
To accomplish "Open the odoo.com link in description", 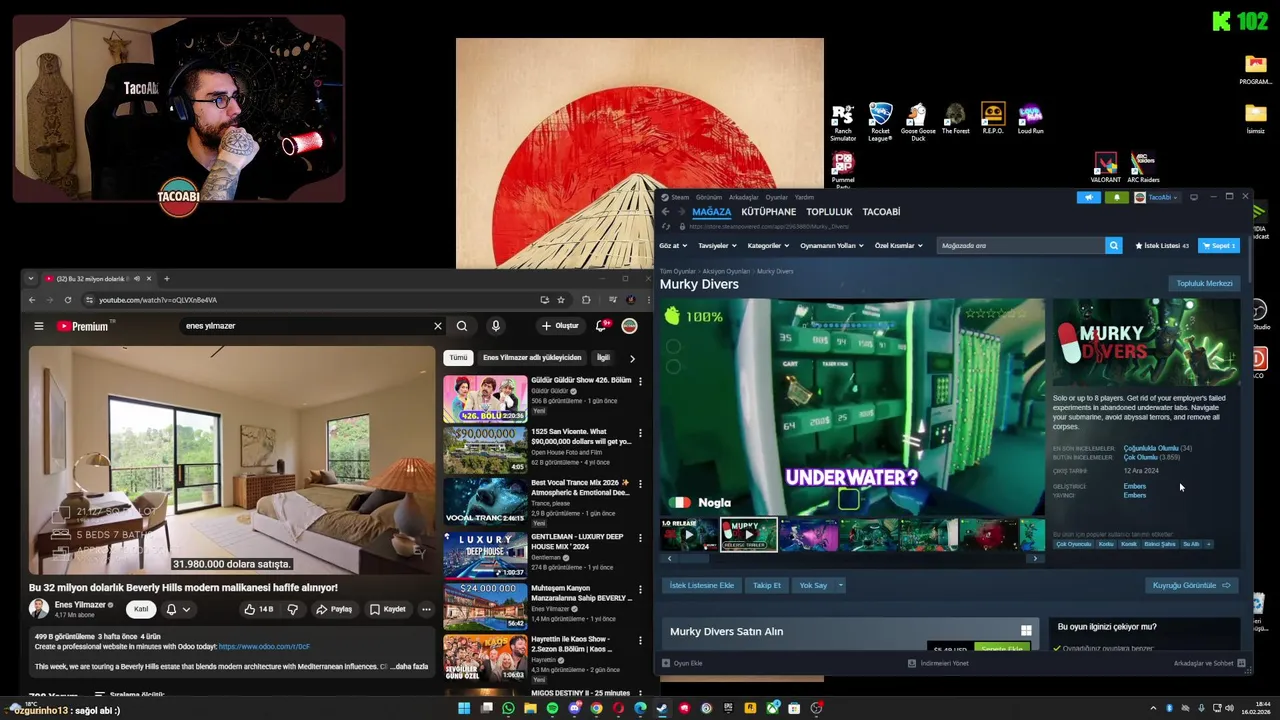I will point(264,647).
